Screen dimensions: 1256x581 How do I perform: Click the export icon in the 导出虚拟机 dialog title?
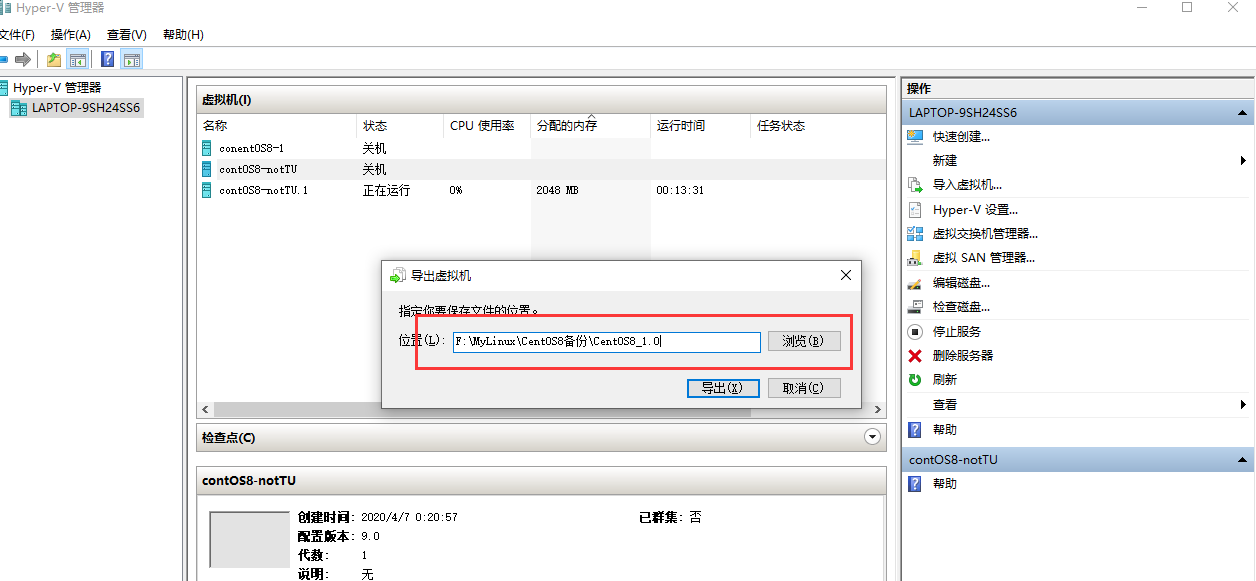coord(397,275)
